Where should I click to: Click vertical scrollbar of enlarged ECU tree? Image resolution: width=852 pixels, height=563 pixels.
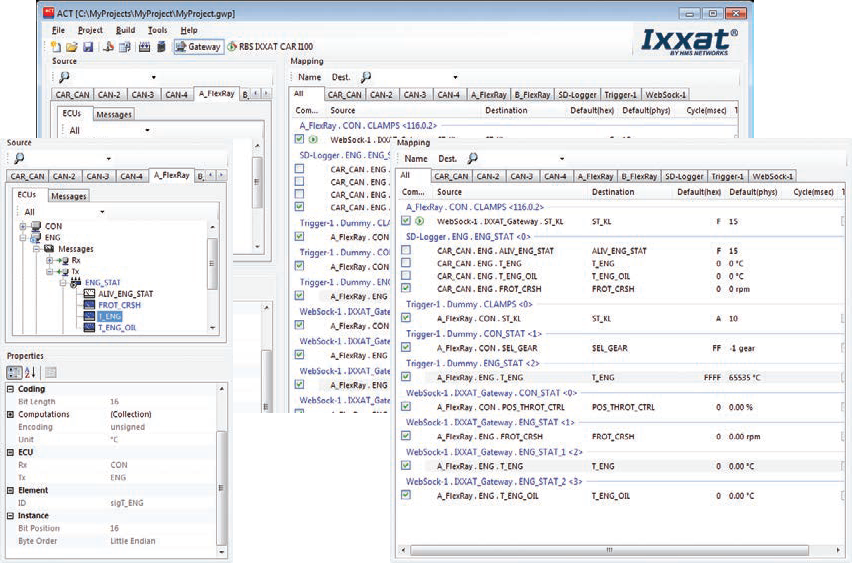212,264
